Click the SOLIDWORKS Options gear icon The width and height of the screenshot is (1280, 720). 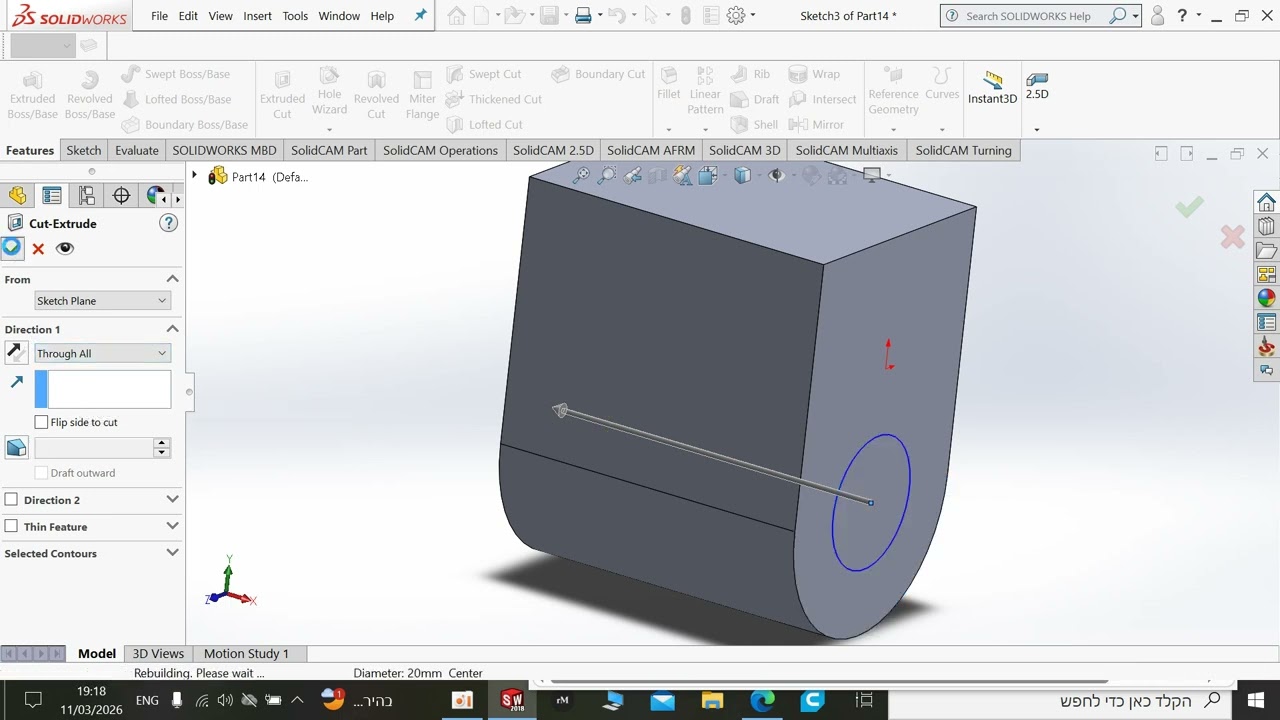coord(736,16)
